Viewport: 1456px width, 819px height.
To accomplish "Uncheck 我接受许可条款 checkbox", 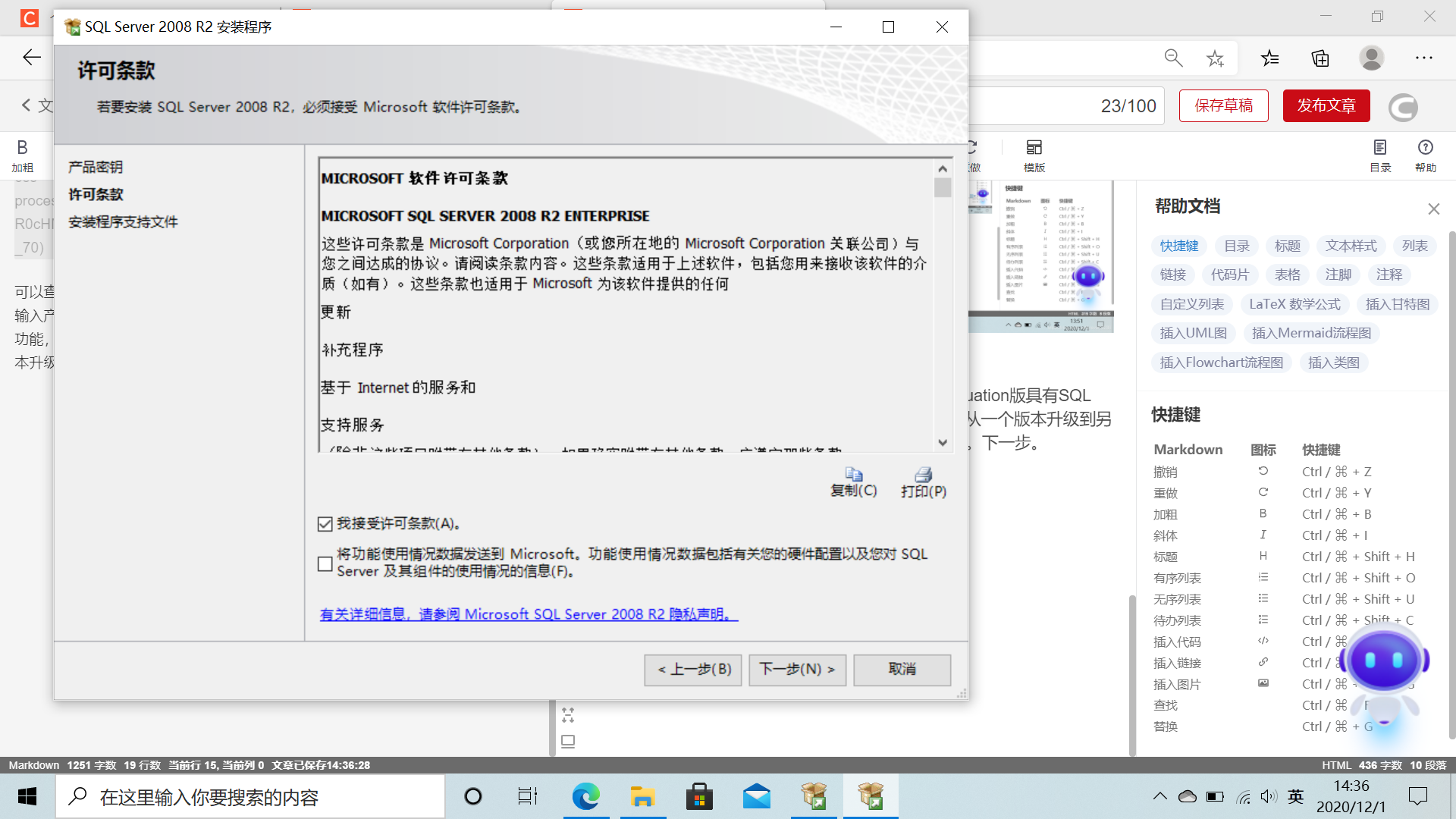I will pos(325,524).
